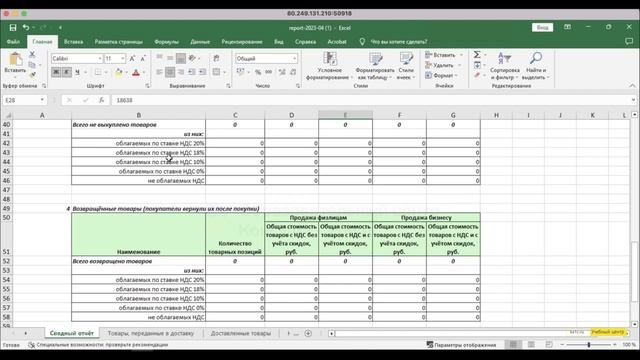Viewport: 640px width, 360px height.
Task: Toggle center horizontal alignment
Action: [170, 72]
